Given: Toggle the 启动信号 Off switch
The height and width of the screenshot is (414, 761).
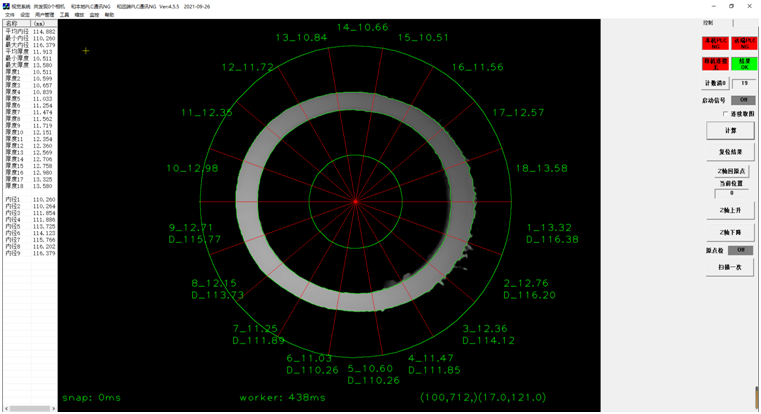Looking at the screenshot, I should coord(741,100).
